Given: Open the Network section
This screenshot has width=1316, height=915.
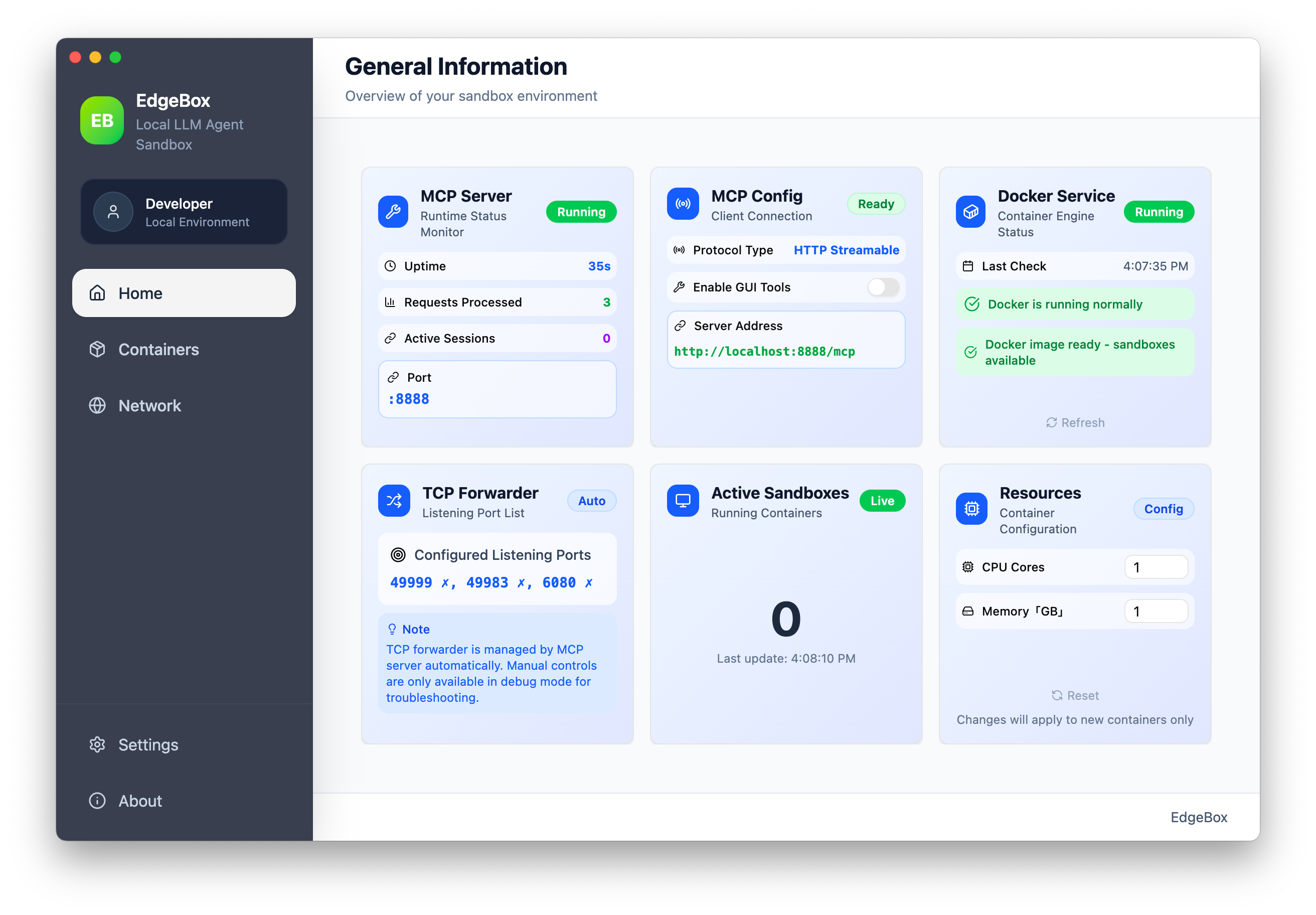Looking at the screenshot, I should (x=149, y=405).
